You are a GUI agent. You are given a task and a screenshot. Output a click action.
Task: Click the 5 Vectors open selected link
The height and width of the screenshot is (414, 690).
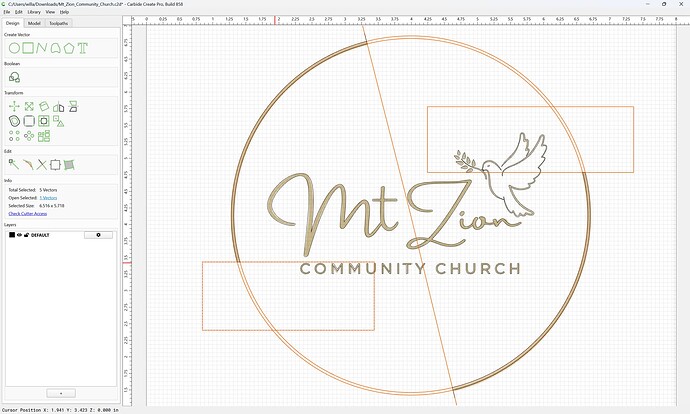pos(48,198)
